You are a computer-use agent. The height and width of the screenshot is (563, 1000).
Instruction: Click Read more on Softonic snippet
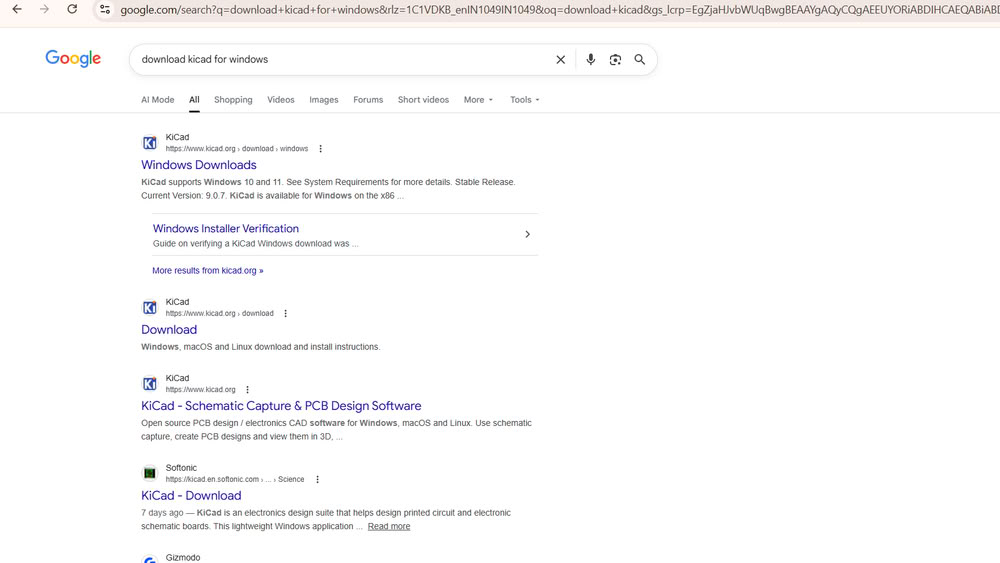(x=389, y=526)
